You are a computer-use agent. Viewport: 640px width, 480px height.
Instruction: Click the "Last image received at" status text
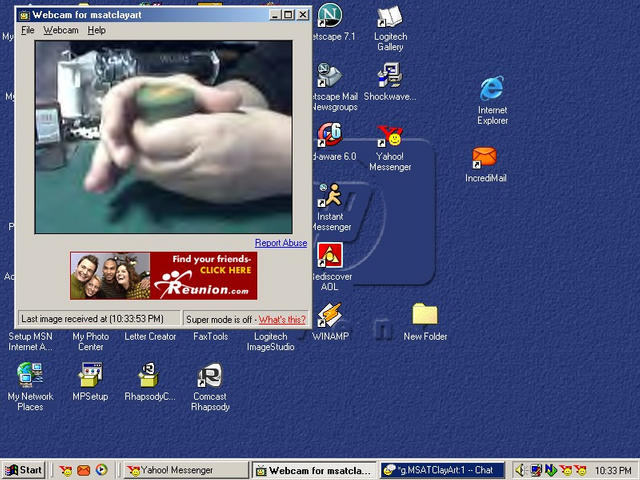click(92, 319)
